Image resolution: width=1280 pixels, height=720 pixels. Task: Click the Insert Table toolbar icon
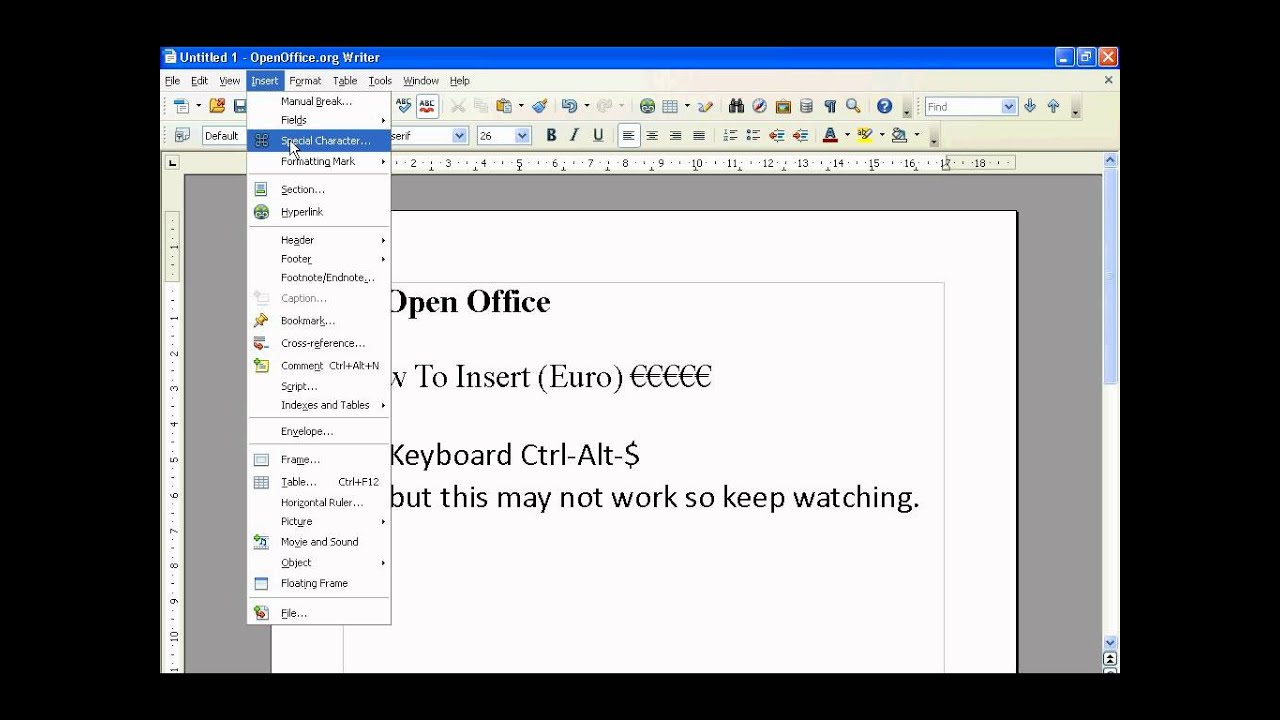tap(670, 106)
